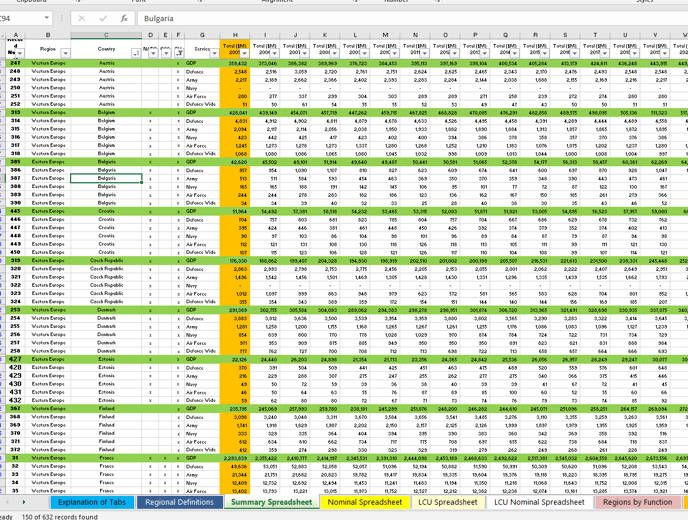The width and height of the screenshot is (688, 520).
Task: Open the column N Total ($M) filter dropdown
Action: (425, 54)
